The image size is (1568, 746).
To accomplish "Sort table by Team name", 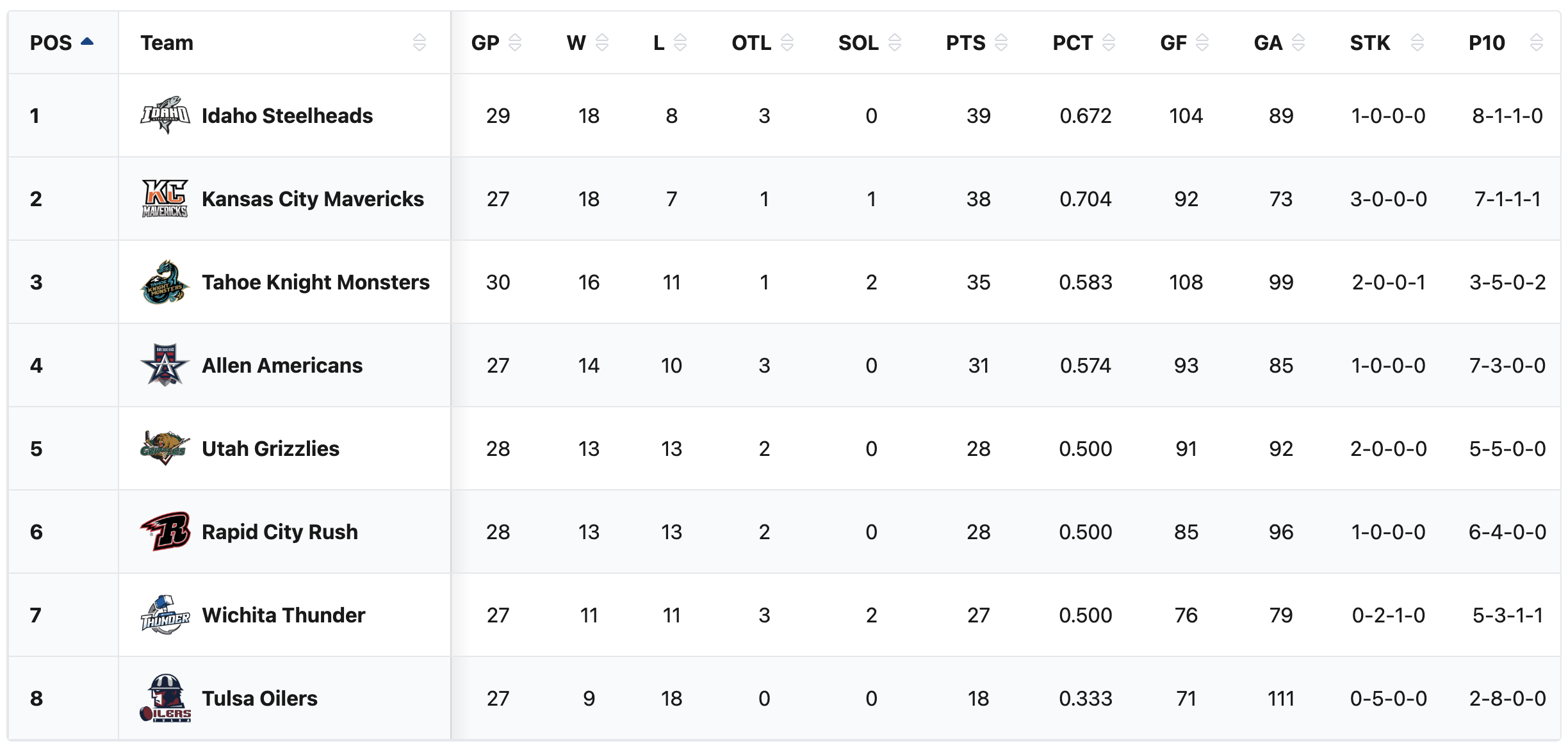I will tap(419, 43).
